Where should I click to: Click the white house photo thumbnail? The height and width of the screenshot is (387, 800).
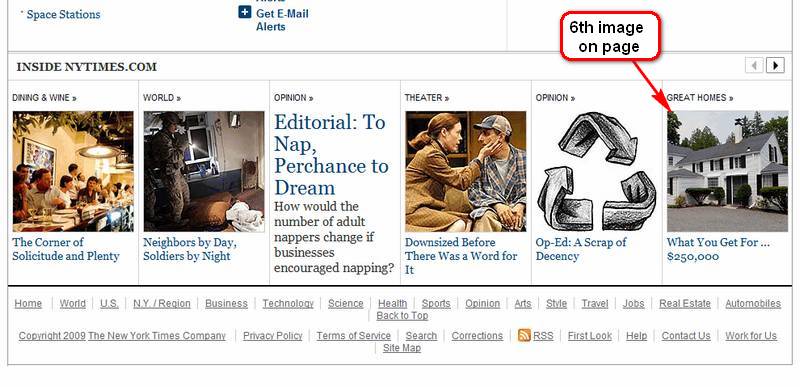pyautogui.click(x=728, y=171)
